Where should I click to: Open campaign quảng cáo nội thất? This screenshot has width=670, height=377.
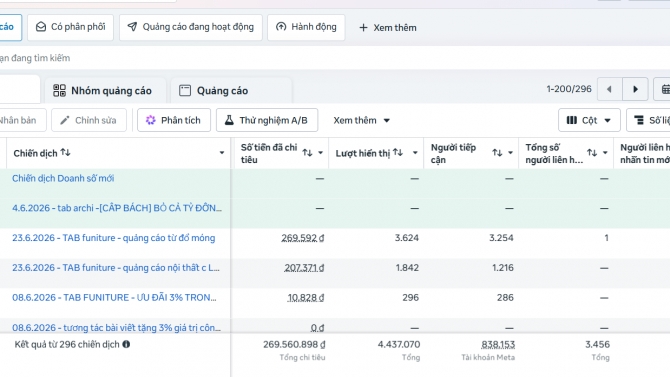click(x=116, y=268)
